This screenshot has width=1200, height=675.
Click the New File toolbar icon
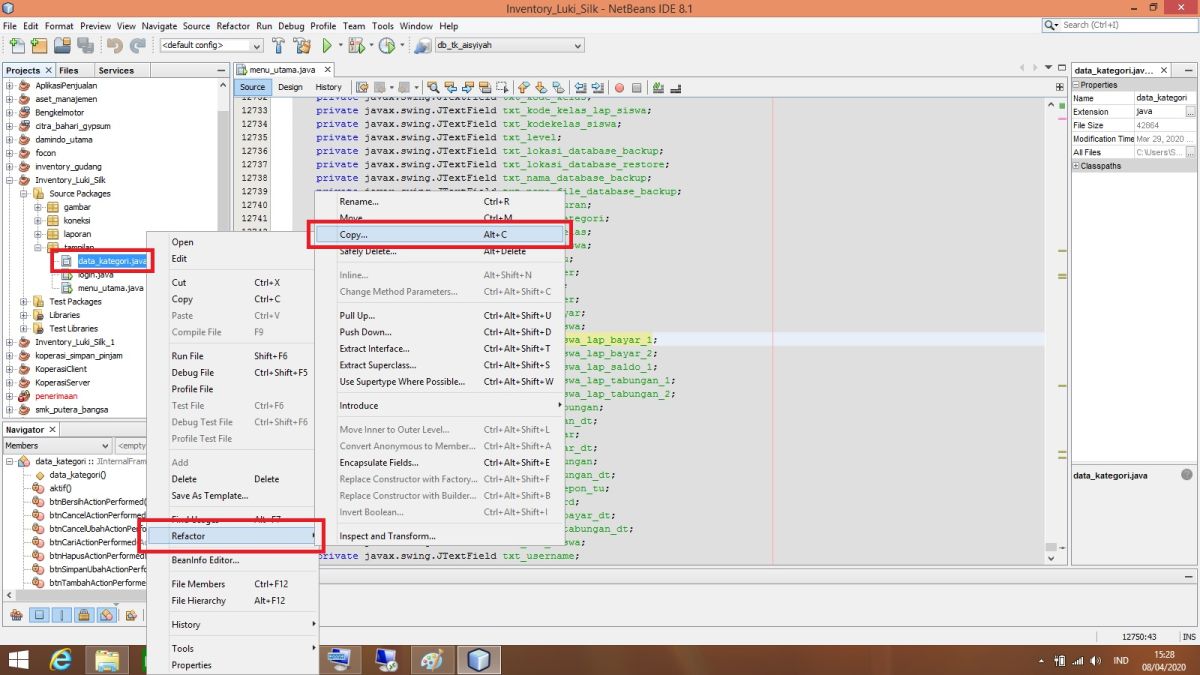coord(17,45)
